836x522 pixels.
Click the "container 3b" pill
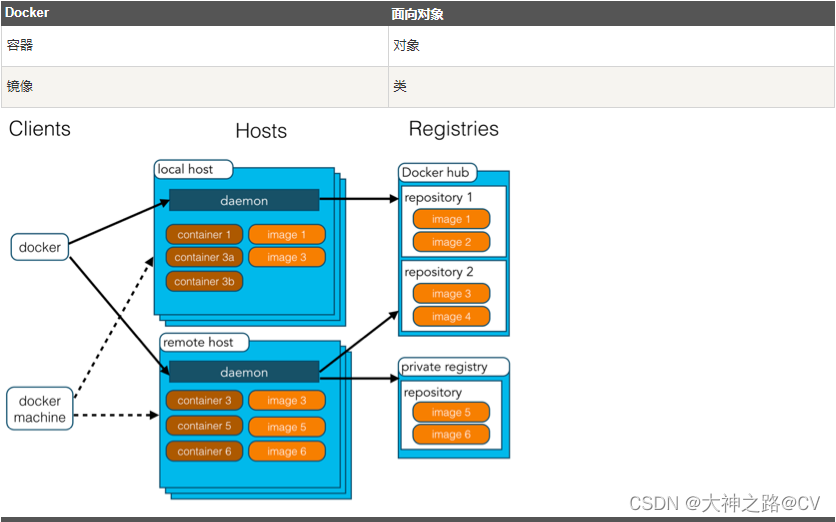point(204,282)
